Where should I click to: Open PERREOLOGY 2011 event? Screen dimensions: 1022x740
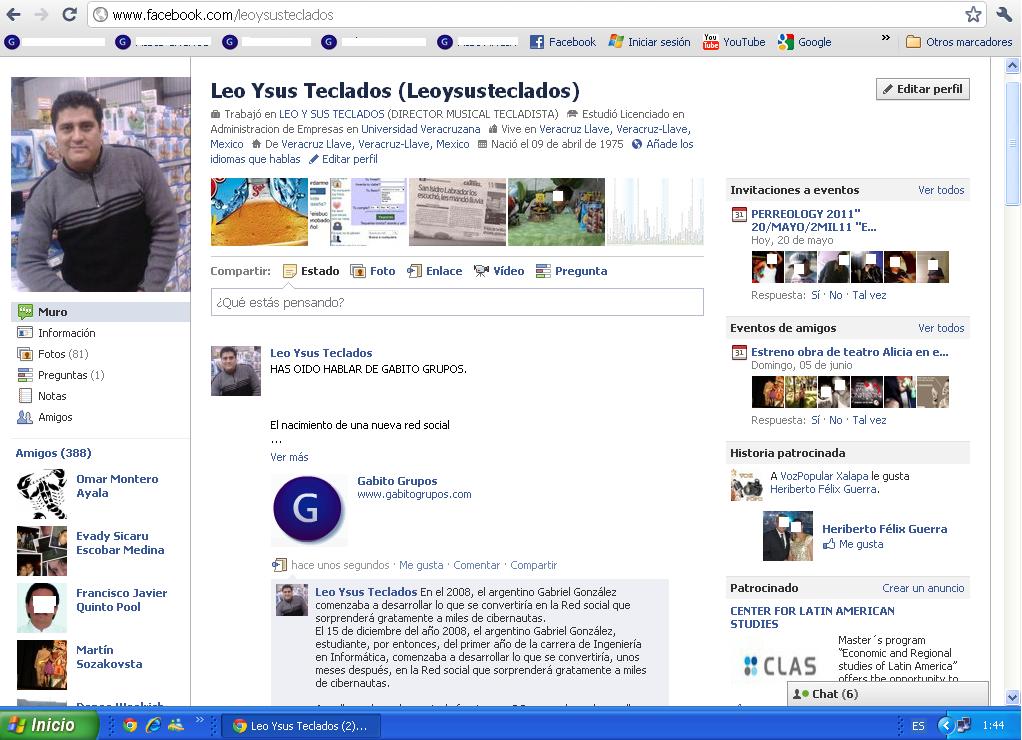tap(813, 220)
